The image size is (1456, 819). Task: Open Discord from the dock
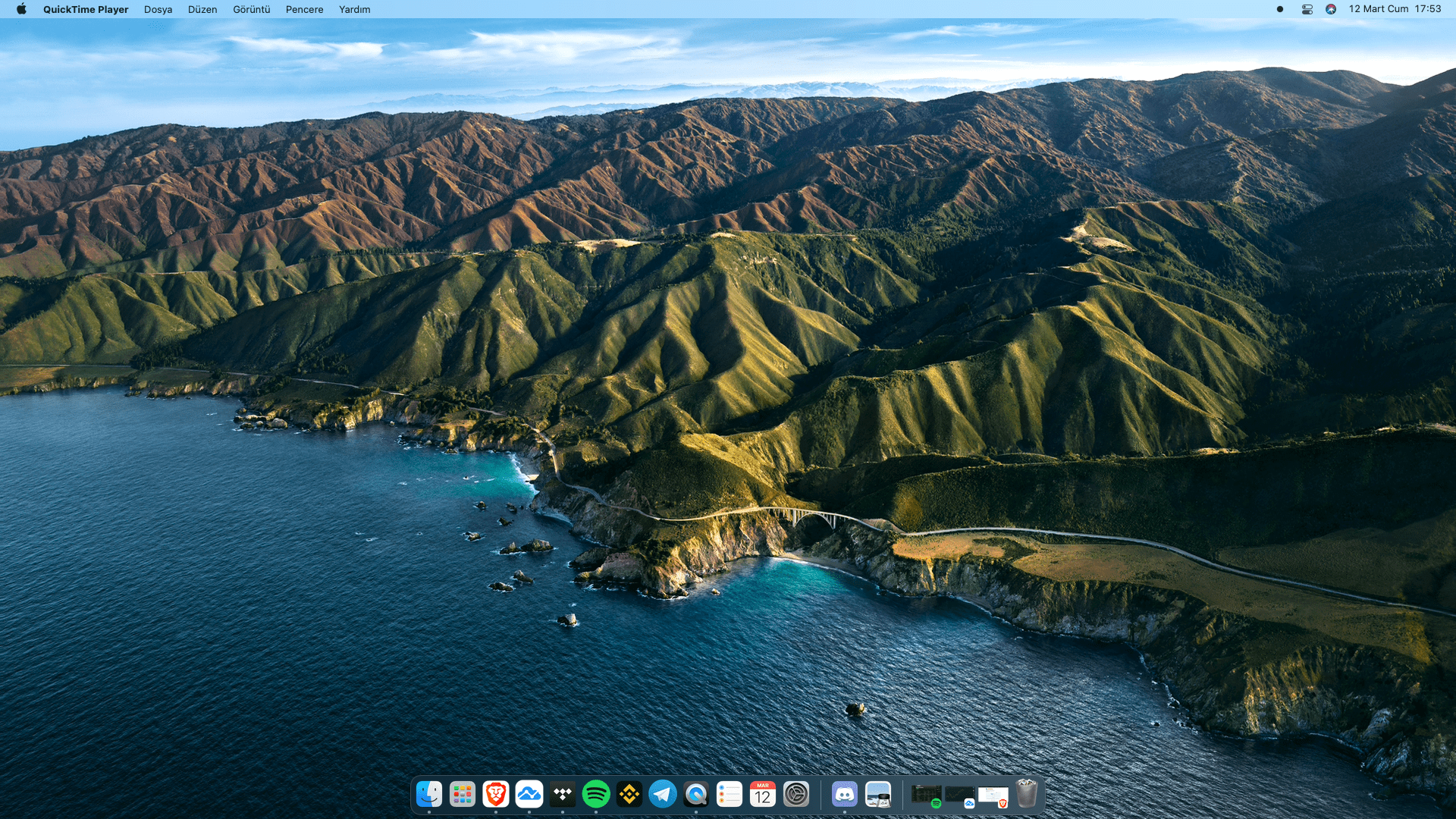coord(845,794)
